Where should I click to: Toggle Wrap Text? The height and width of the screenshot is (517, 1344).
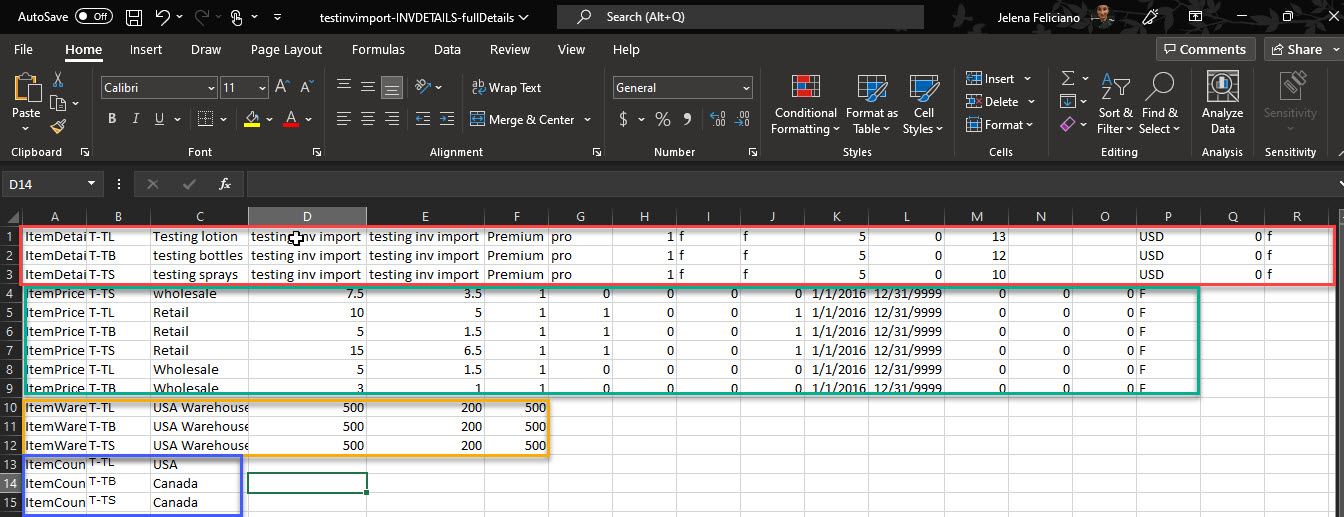tap(505, 88)
